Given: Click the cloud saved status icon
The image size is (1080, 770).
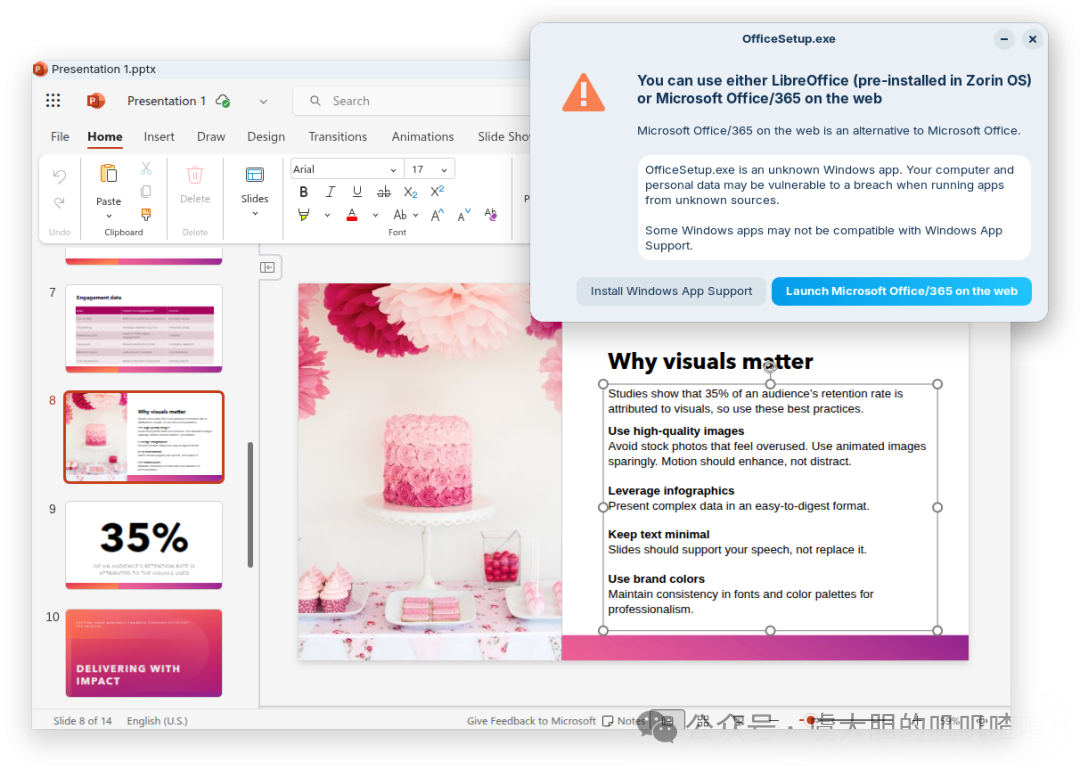Looking at the screenshot, I should point(222,101).
